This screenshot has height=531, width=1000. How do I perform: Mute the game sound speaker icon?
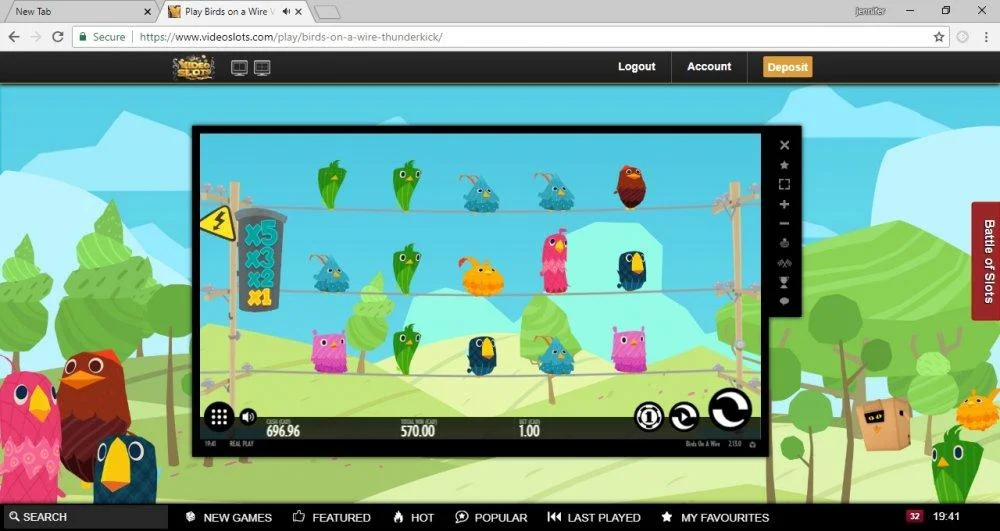248,417
